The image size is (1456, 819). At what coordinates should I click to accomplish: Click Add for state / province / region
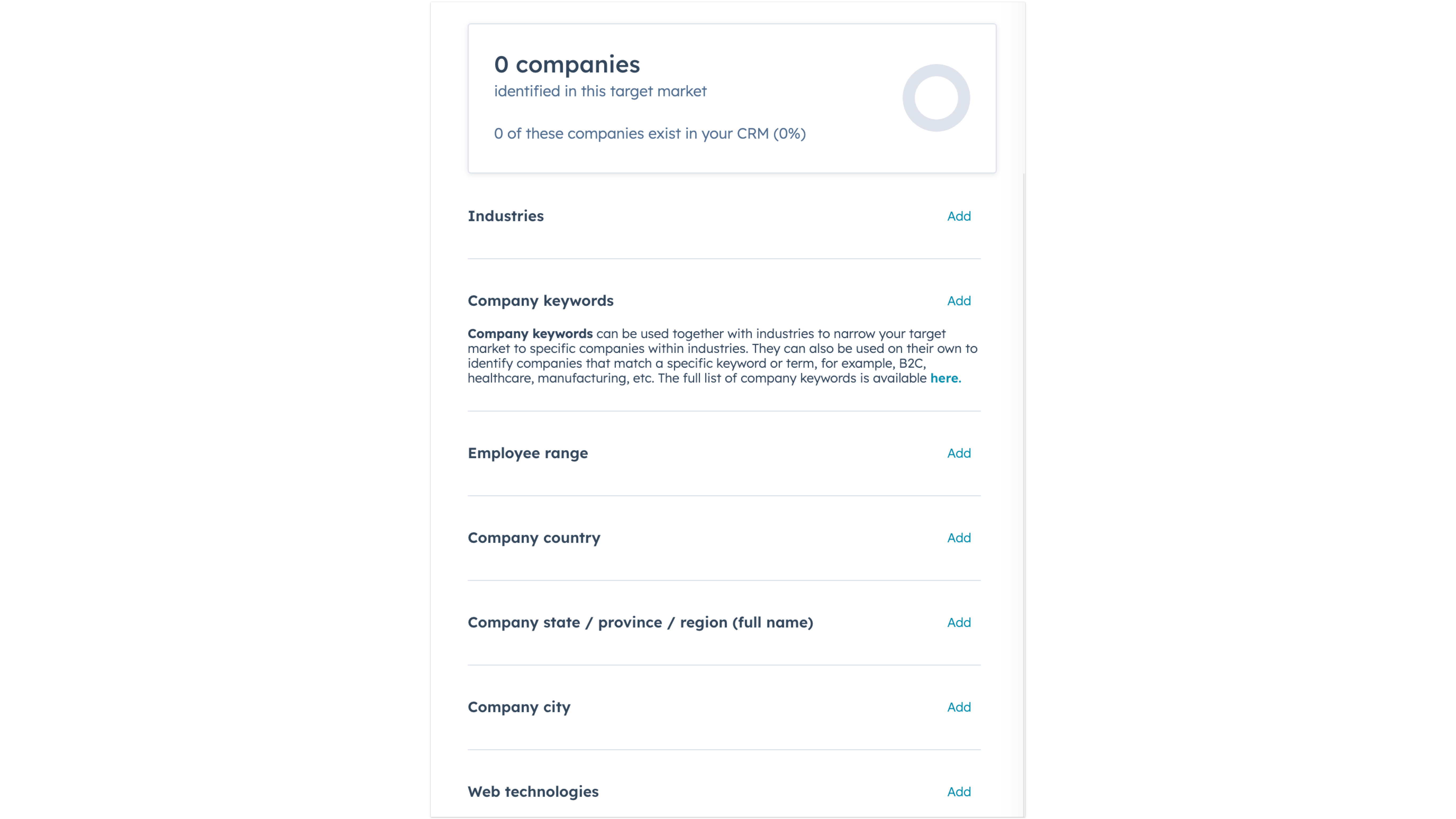click(959, 622)
